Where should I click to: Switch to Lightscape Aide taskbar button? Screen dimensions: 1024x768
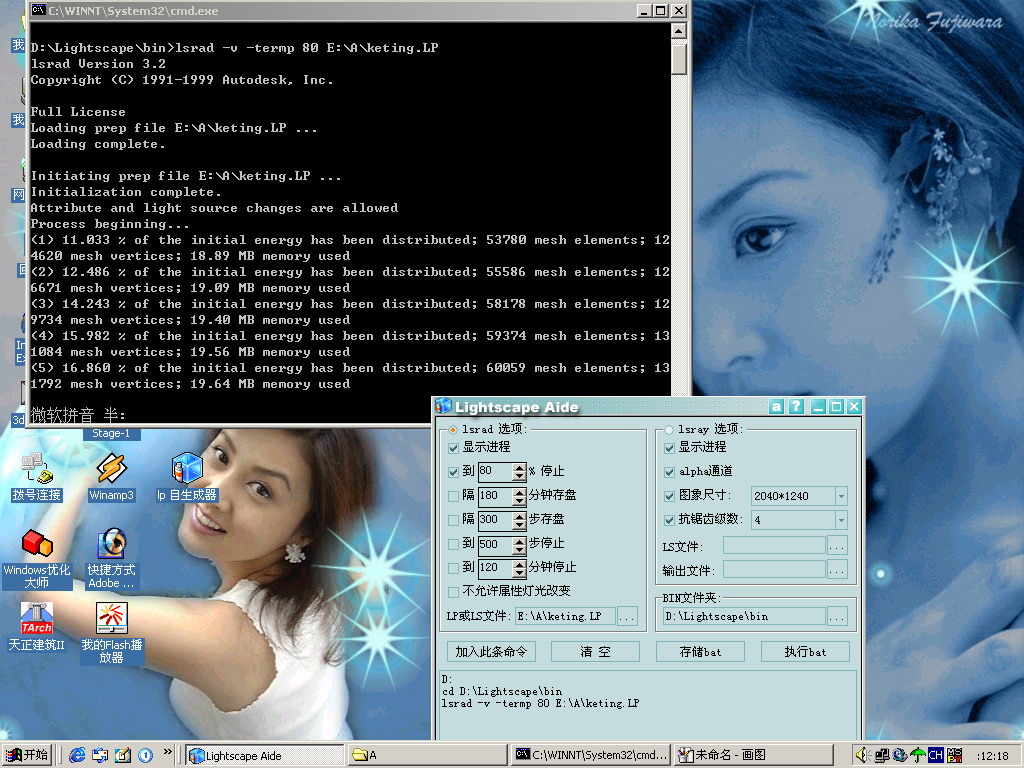click(x=264, y=756)
